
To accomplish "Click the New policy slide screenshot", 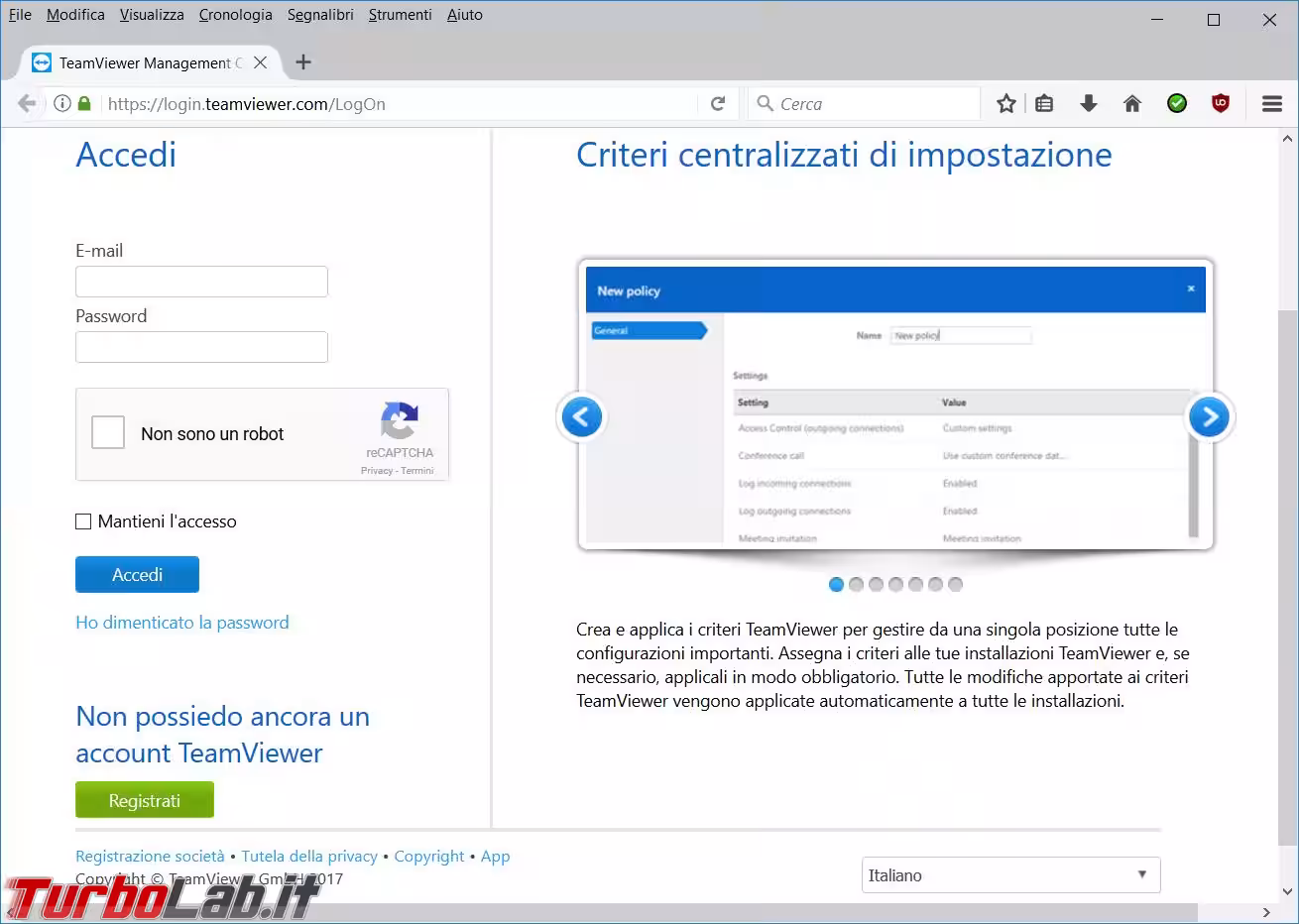I will (x=895, y=404).
